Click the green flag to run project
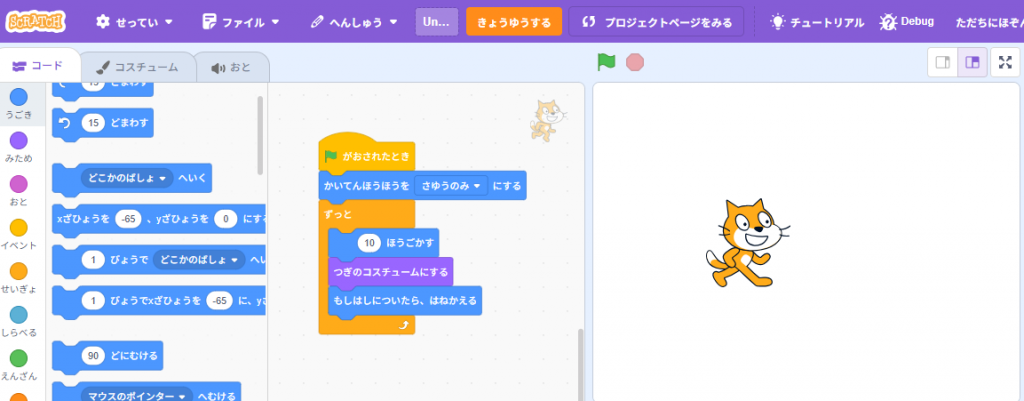Image resolution: width=1024 pixels, height=401 pixels. click(x=606, y=62)
